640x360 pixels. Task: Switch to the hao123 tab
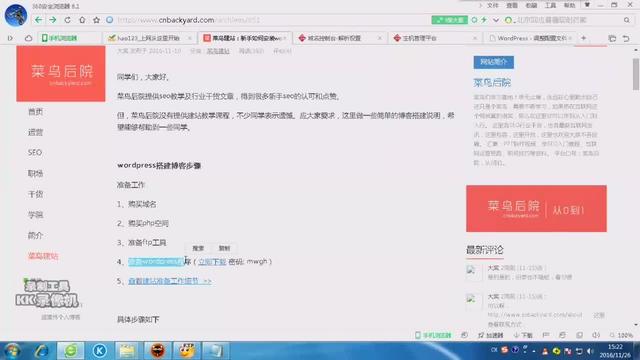tap(149, 38)
